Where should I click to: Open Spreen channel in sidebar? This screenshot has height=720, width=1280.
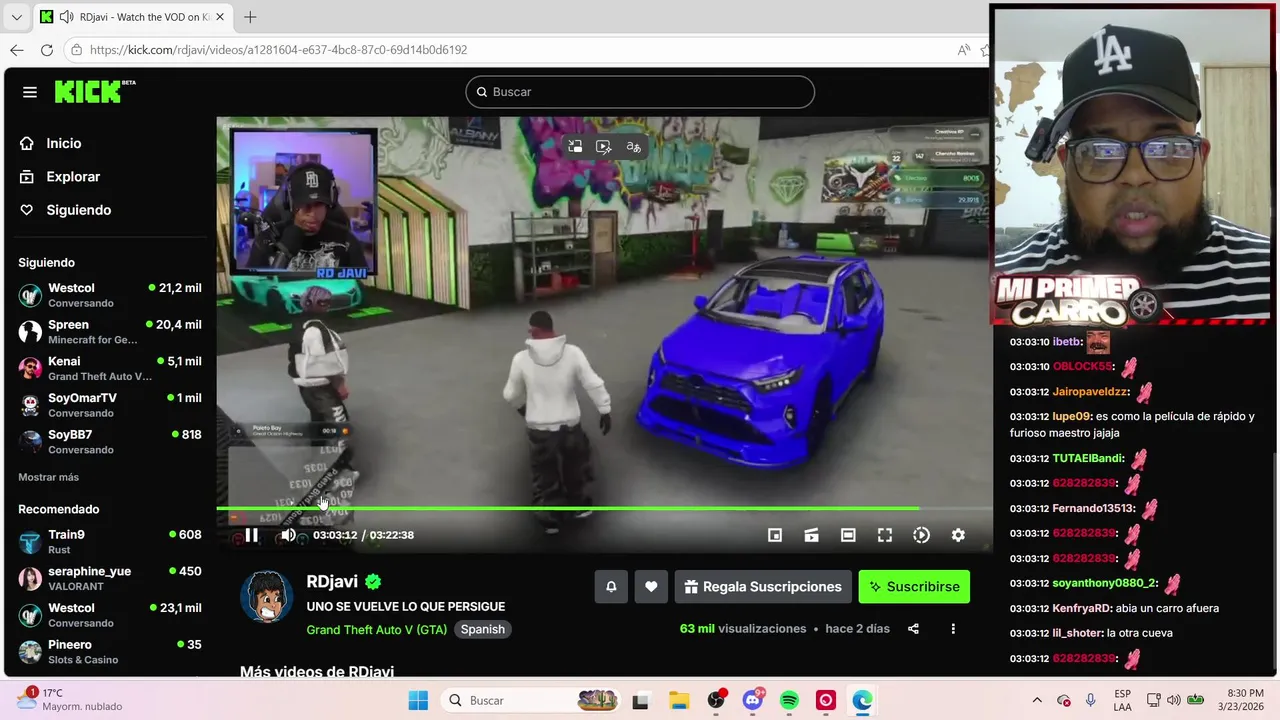[x=110, y=332]
